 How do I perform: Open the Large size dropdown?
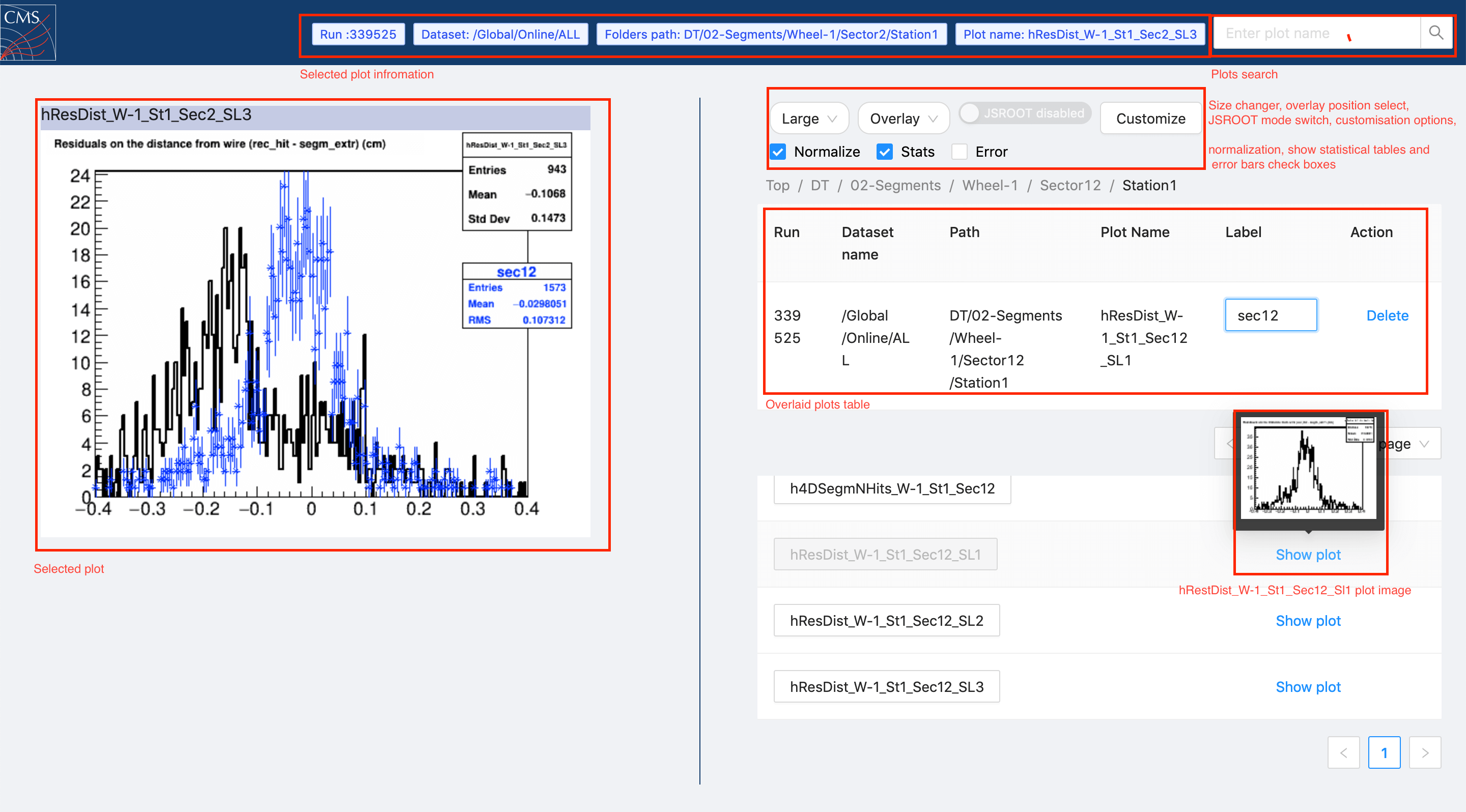(x=809, y=118)
